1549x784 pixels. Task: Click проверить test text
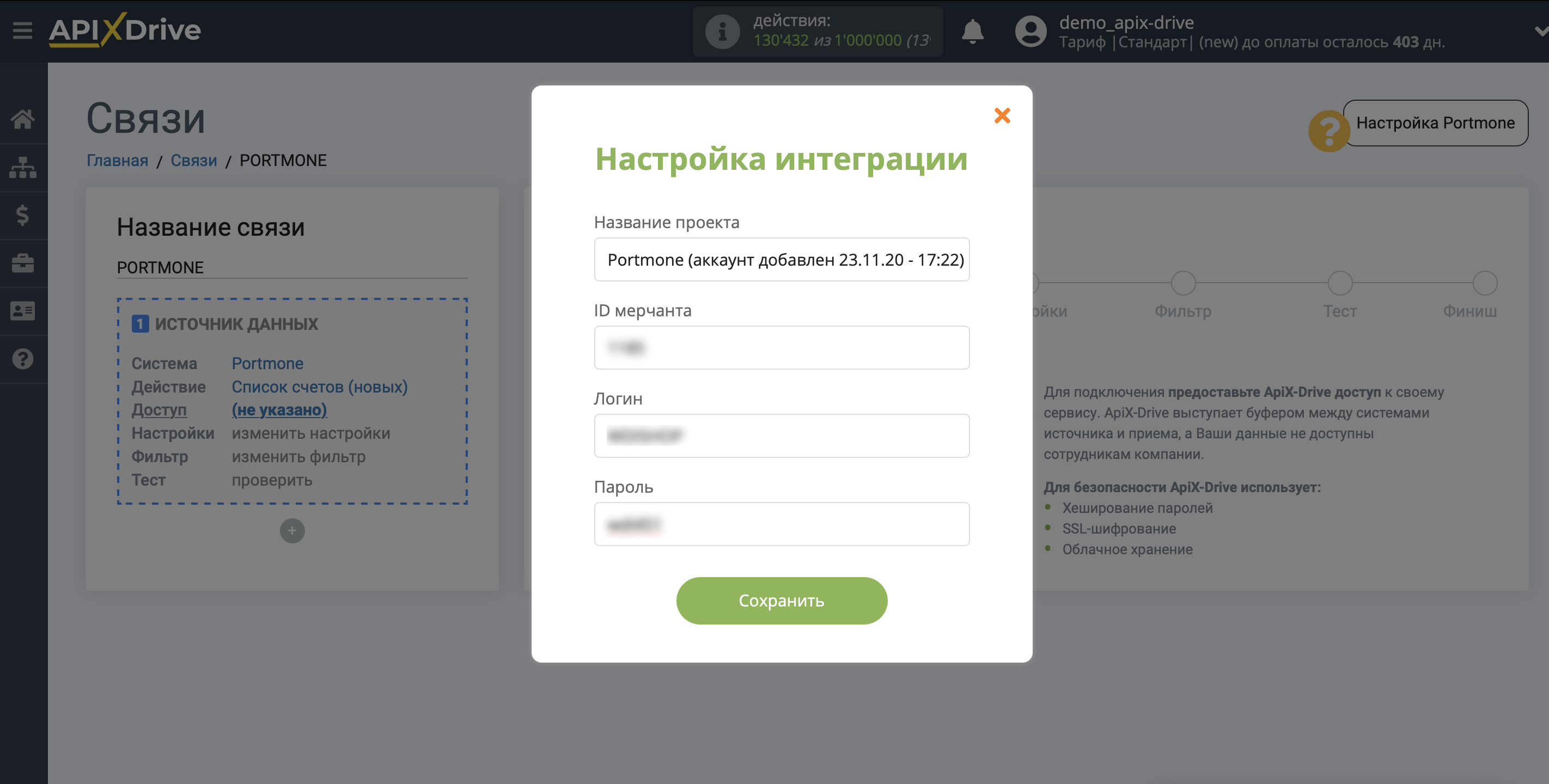pyautogui.click(x=272, y=480)
